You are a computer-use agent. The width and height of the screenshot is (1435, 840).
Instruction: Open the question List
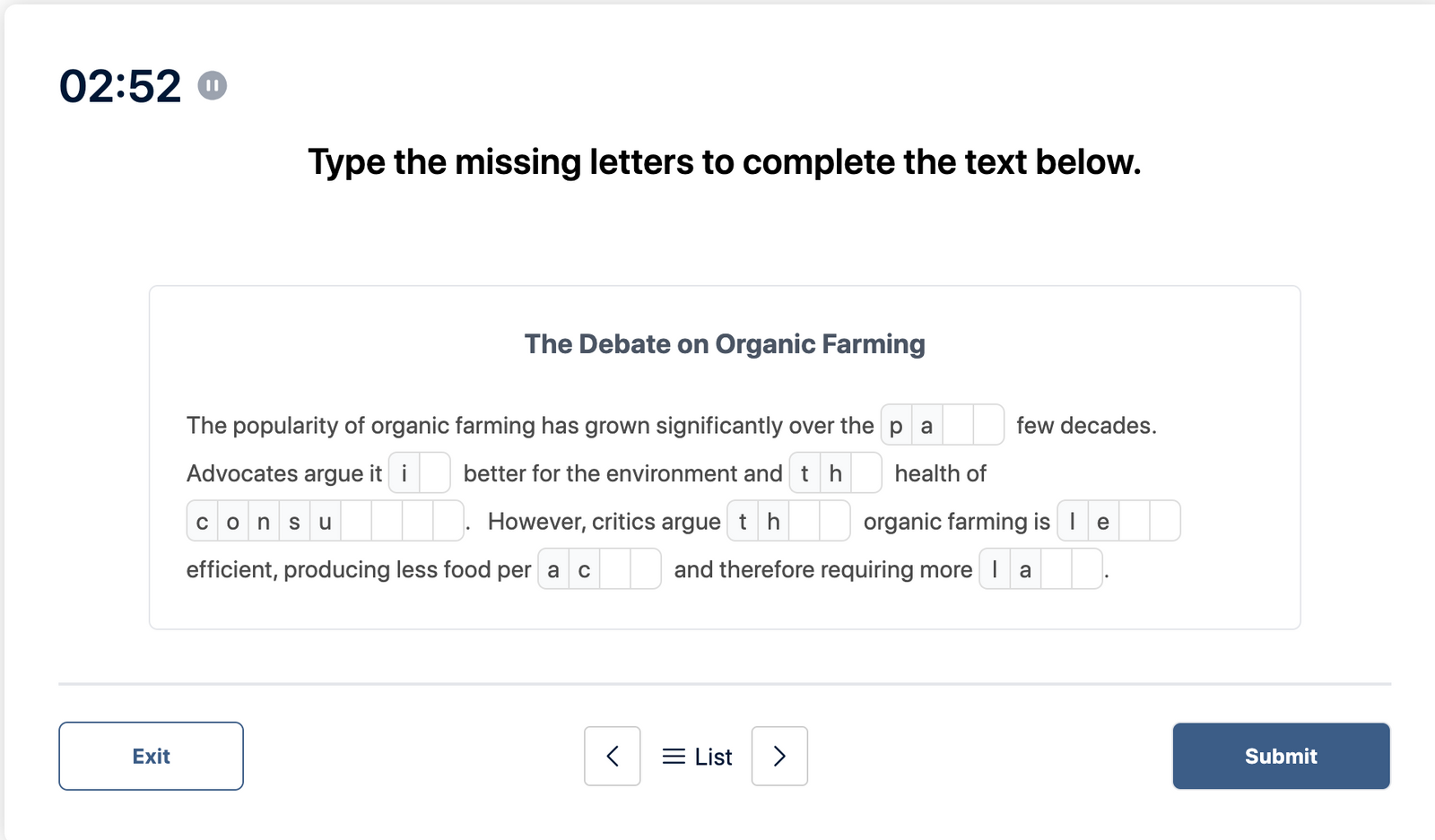[x=698, y=757]
